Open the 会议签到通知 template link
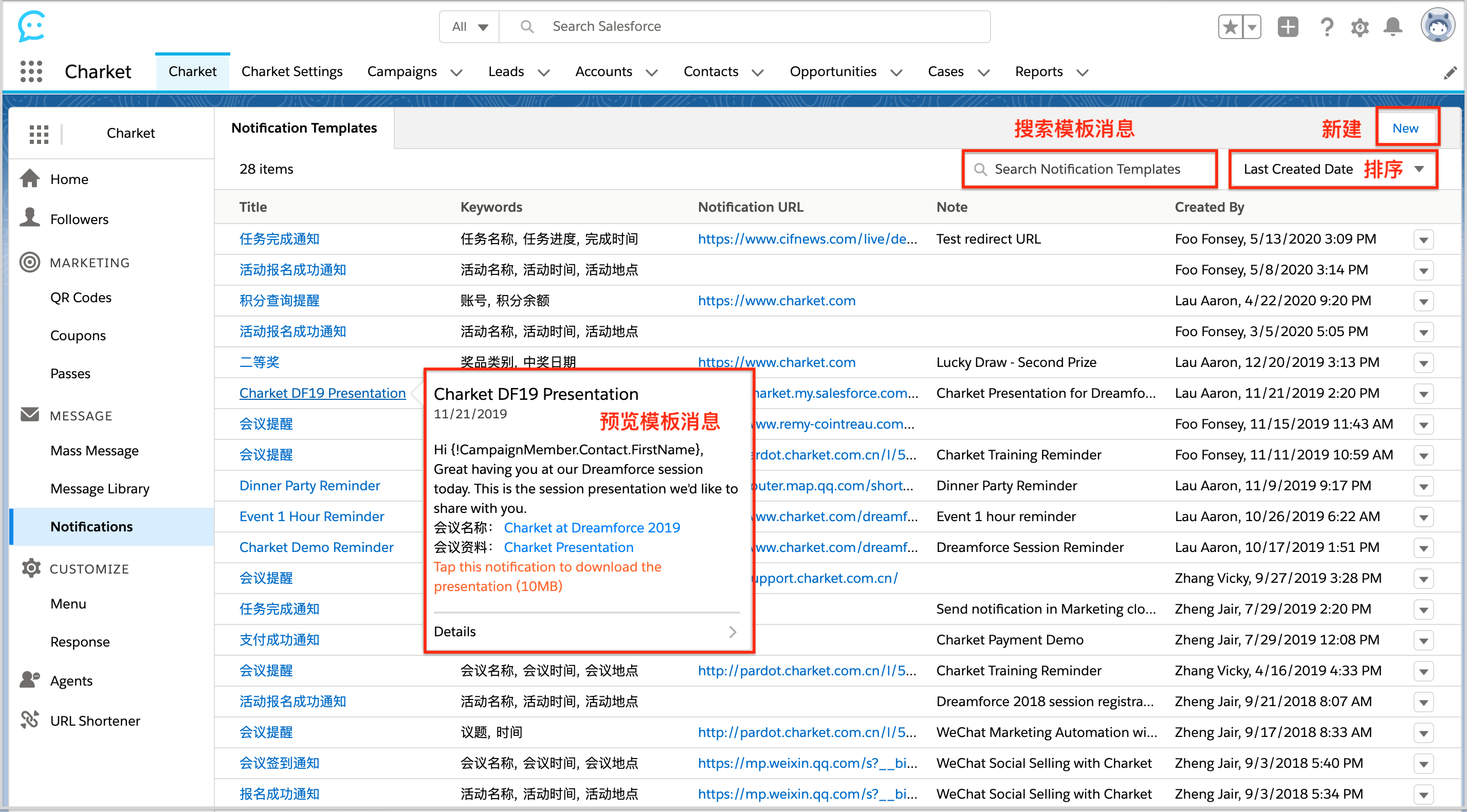 pyautogui.click(x=279, y=763)
